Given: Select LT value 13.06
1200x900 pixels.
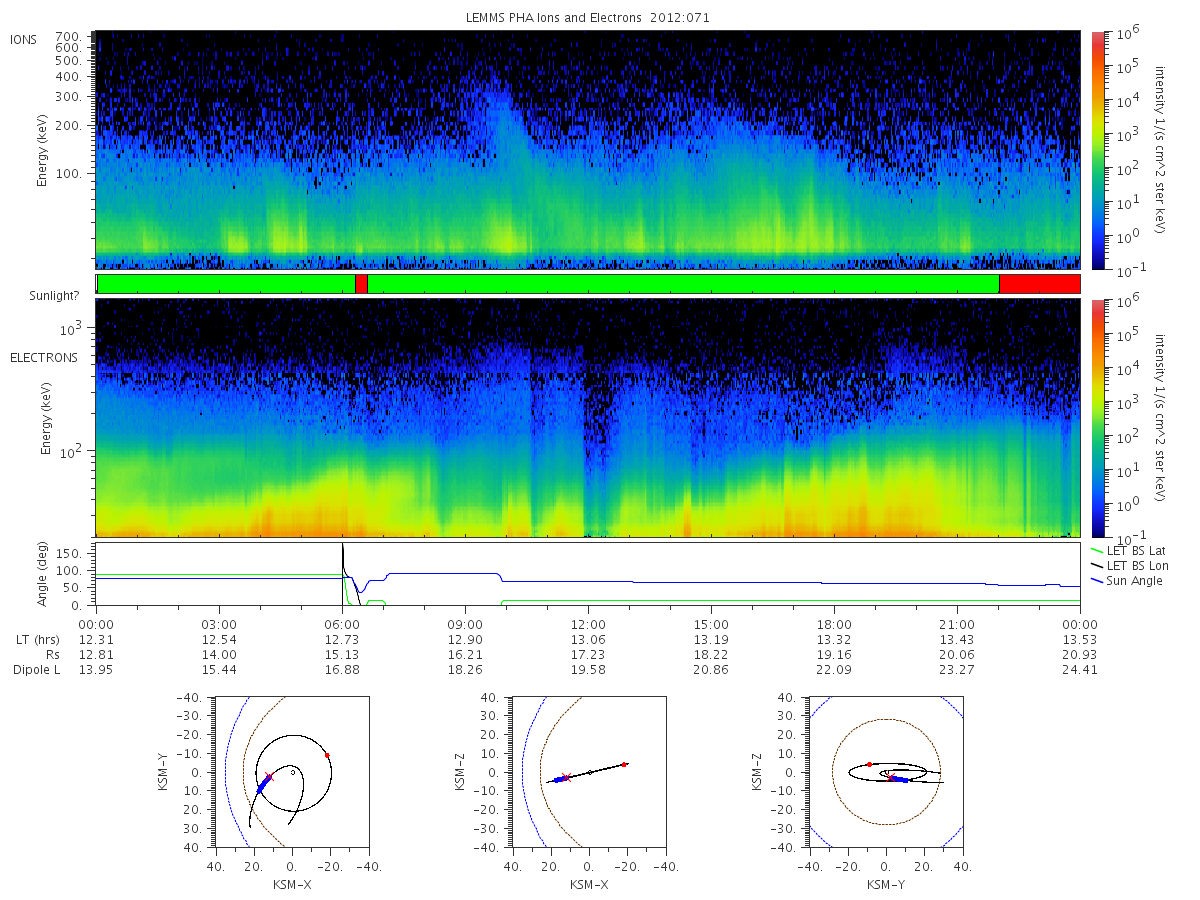Looking at the screenshot, I should (x=588, y=639).
